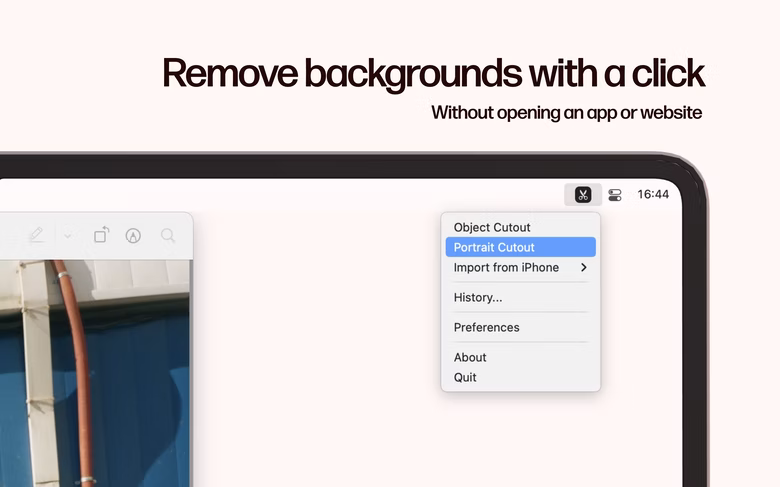Open the scissors cutout menu bar icon
780x487 pixels.
[x=583, y=195]
